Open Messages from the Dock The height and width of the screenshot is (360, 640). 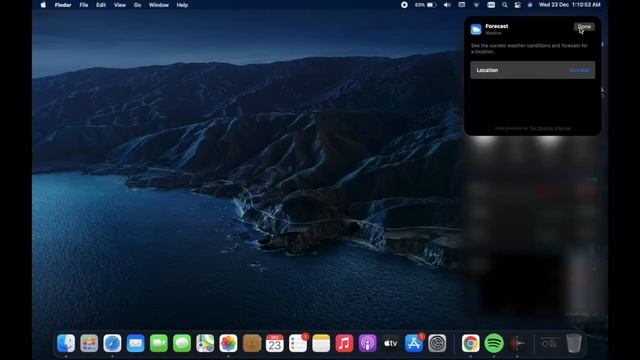182,343
